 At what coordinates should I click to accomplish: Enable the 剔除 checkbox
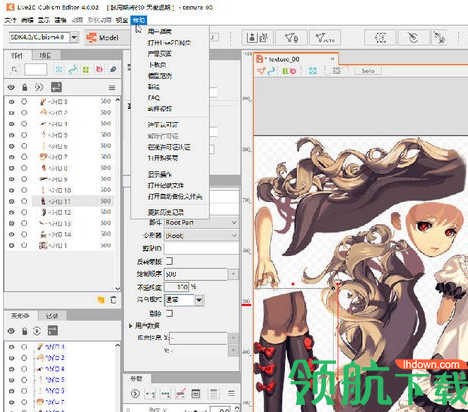tap(169, 313)
